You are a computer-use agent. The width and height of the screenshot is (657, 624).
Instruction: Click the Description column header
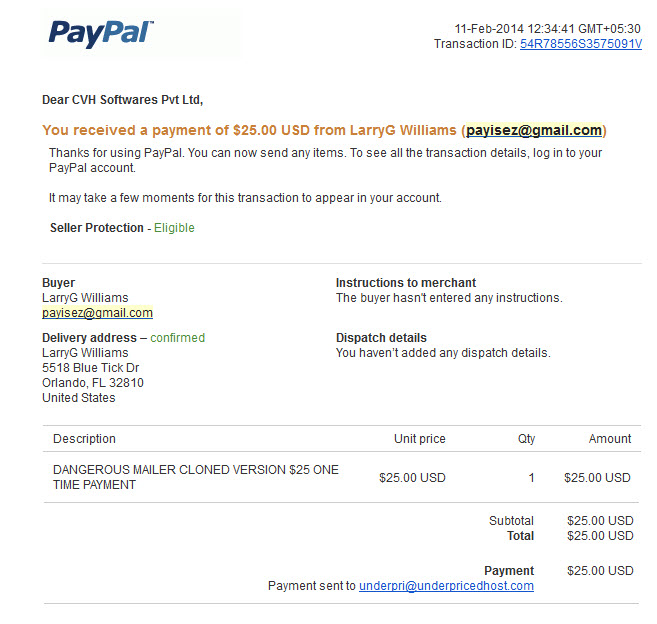pyautogui.click(x=84, y=438)
